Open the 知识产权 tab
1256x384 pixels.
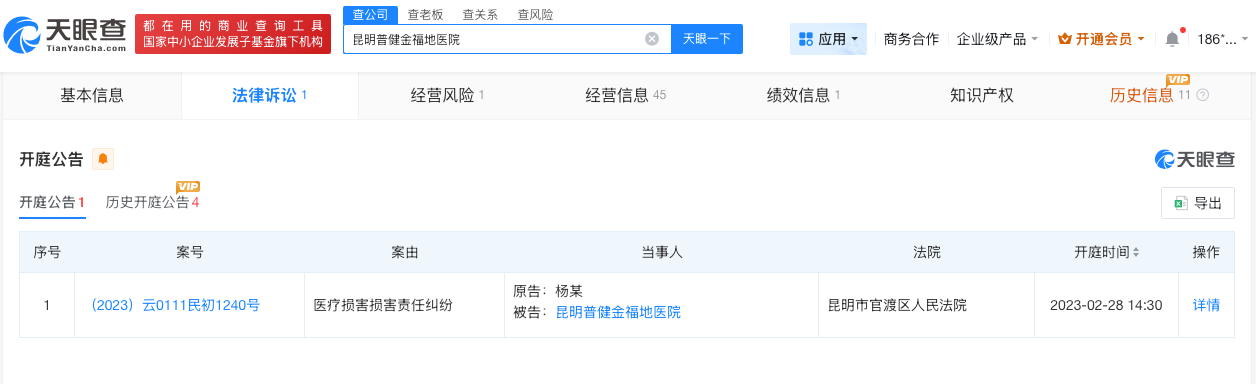(x=981, y=96)
